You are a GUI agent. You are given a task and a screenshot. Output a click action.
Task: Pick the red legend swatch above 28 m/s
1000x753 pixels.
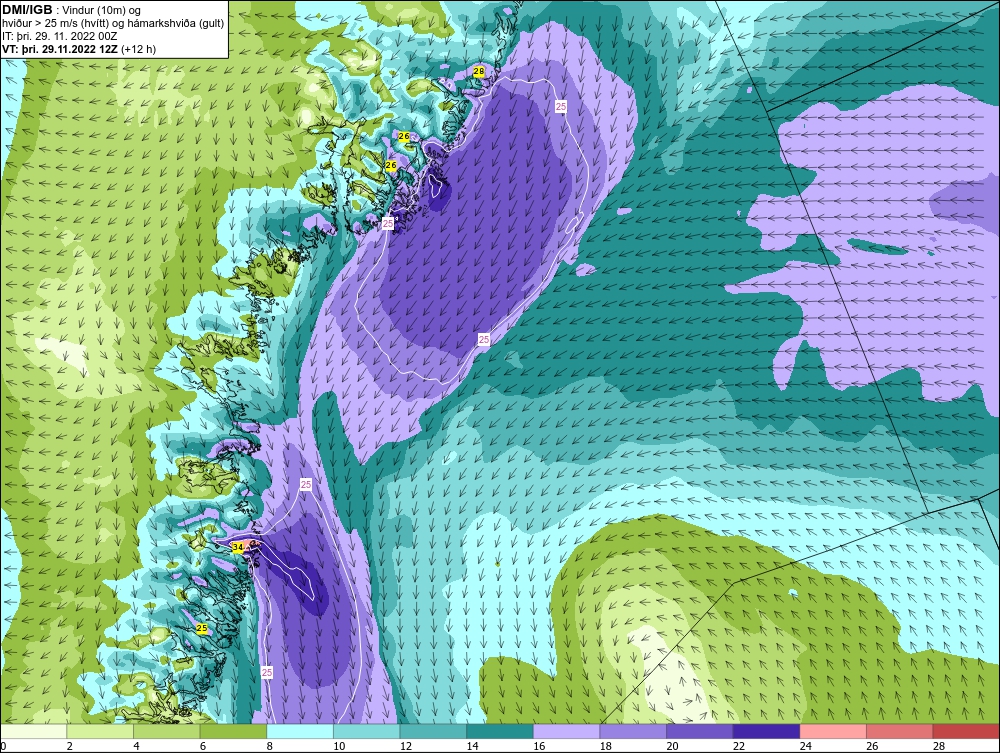(966, 731)
